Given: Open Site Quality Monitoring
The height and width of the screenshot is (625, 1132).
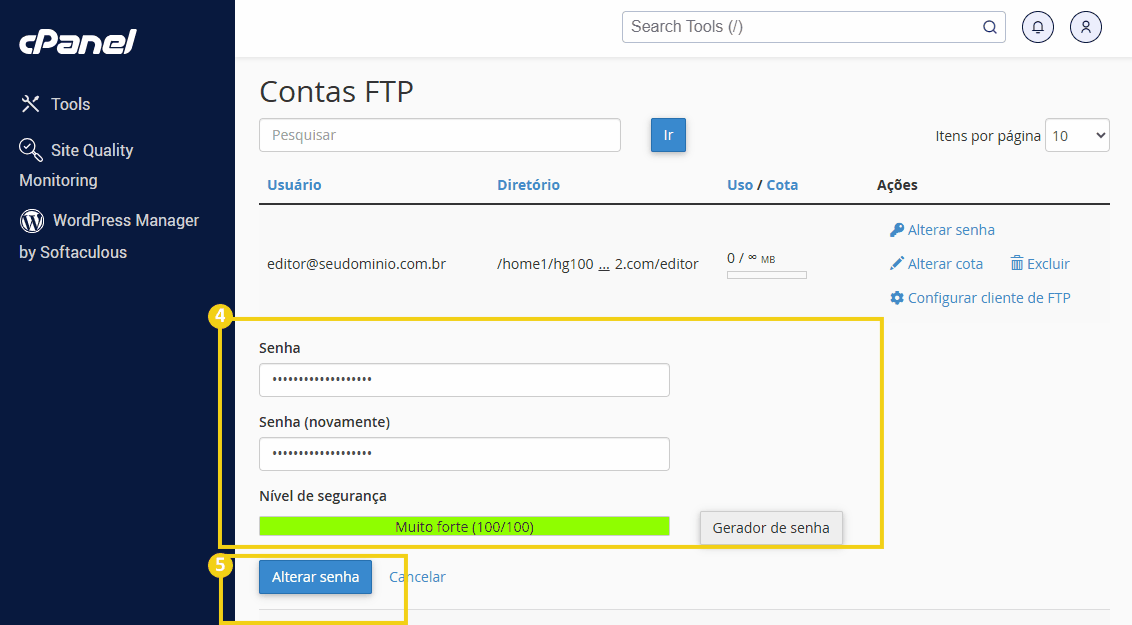Looking at the screenshot, I should pos(76,164).
